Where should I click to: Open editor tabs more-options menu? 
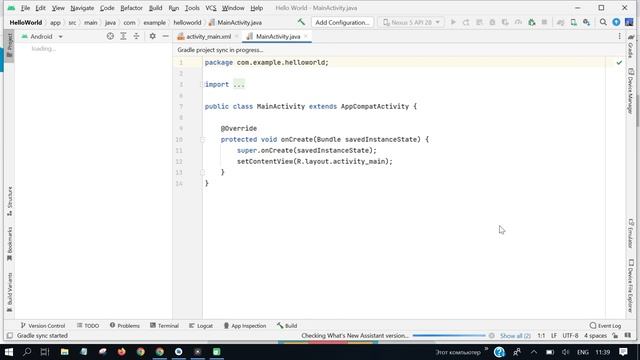(x=619, y=36)
